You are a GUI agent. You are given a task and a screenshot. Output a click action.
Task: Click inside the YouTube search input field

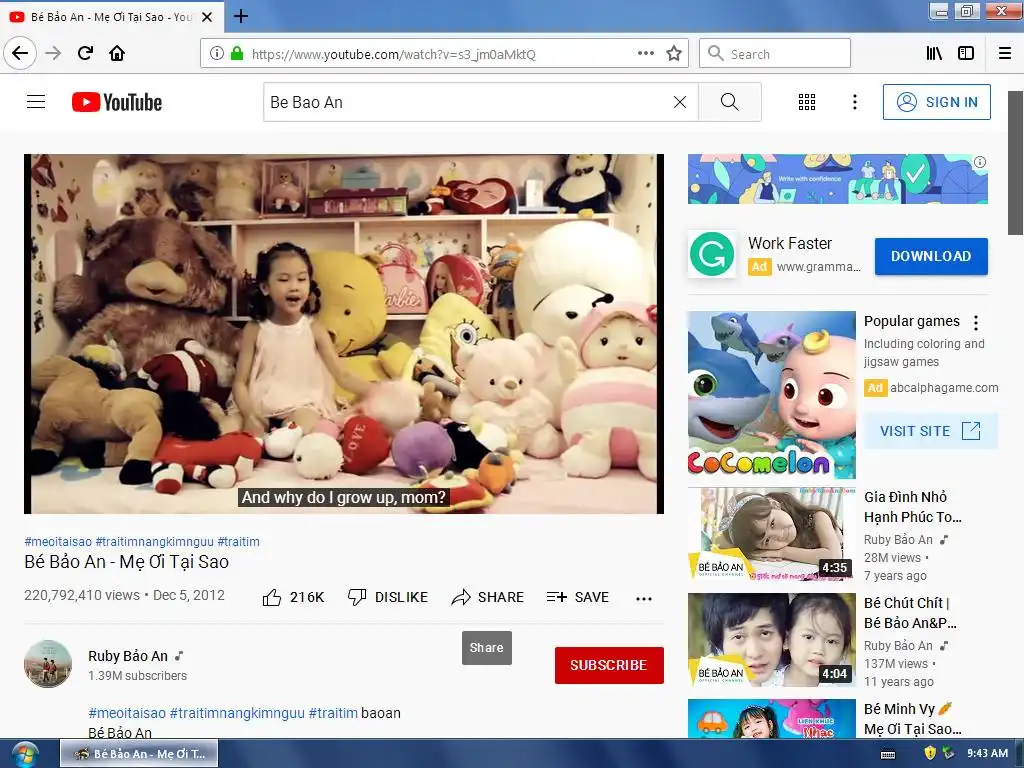(467, 102)
